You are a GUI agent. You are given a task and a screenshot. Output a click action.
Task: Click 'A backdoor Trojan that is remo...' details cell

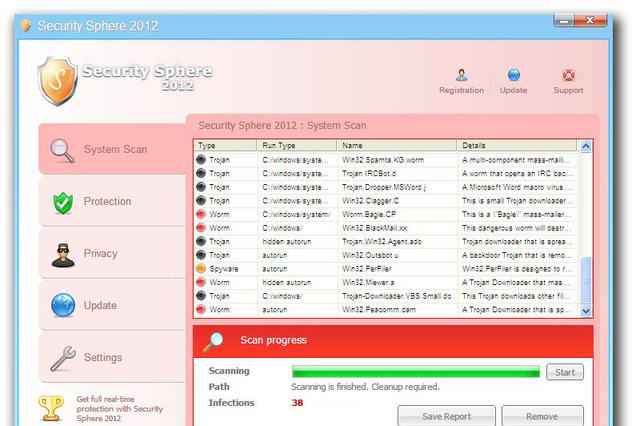(517, 255)
